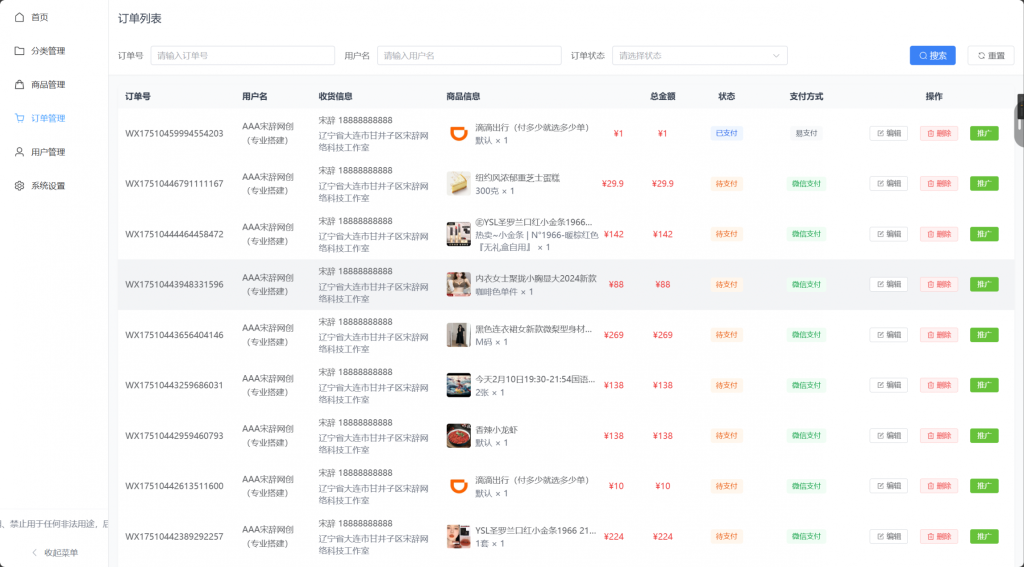Image resolution: width=1024 pixels, height=567 pixels.
Task: Edit order WX17510446791111167
Action: (888, 184)
